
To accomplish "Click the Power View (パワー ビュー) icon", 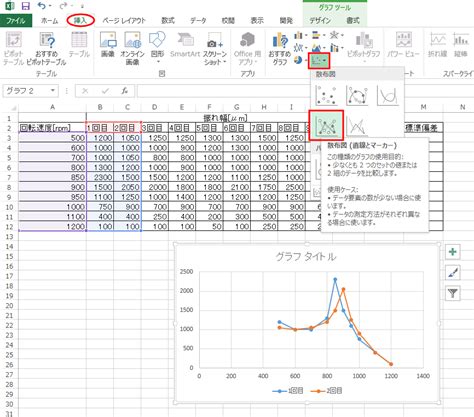I will (x=403, y=45).
